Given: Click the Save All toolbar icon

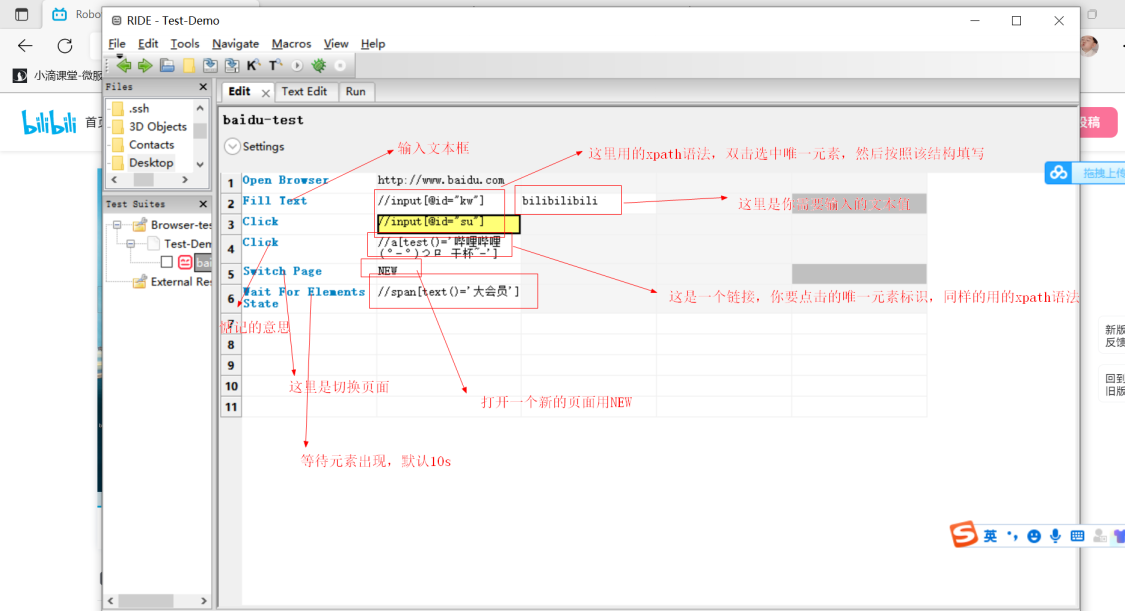Looking at the screenshot, I should click(232, 65).
